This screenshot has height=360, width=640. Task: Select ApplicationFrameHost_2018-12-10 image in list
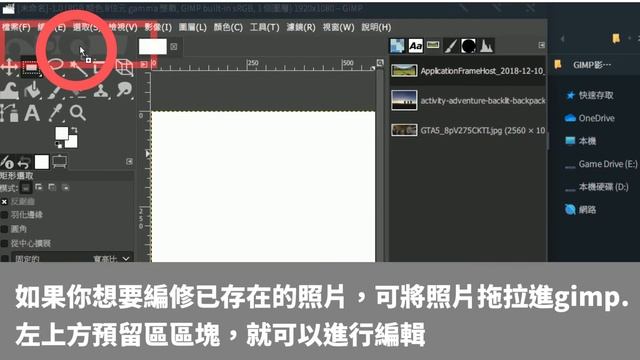click(468, 71)
